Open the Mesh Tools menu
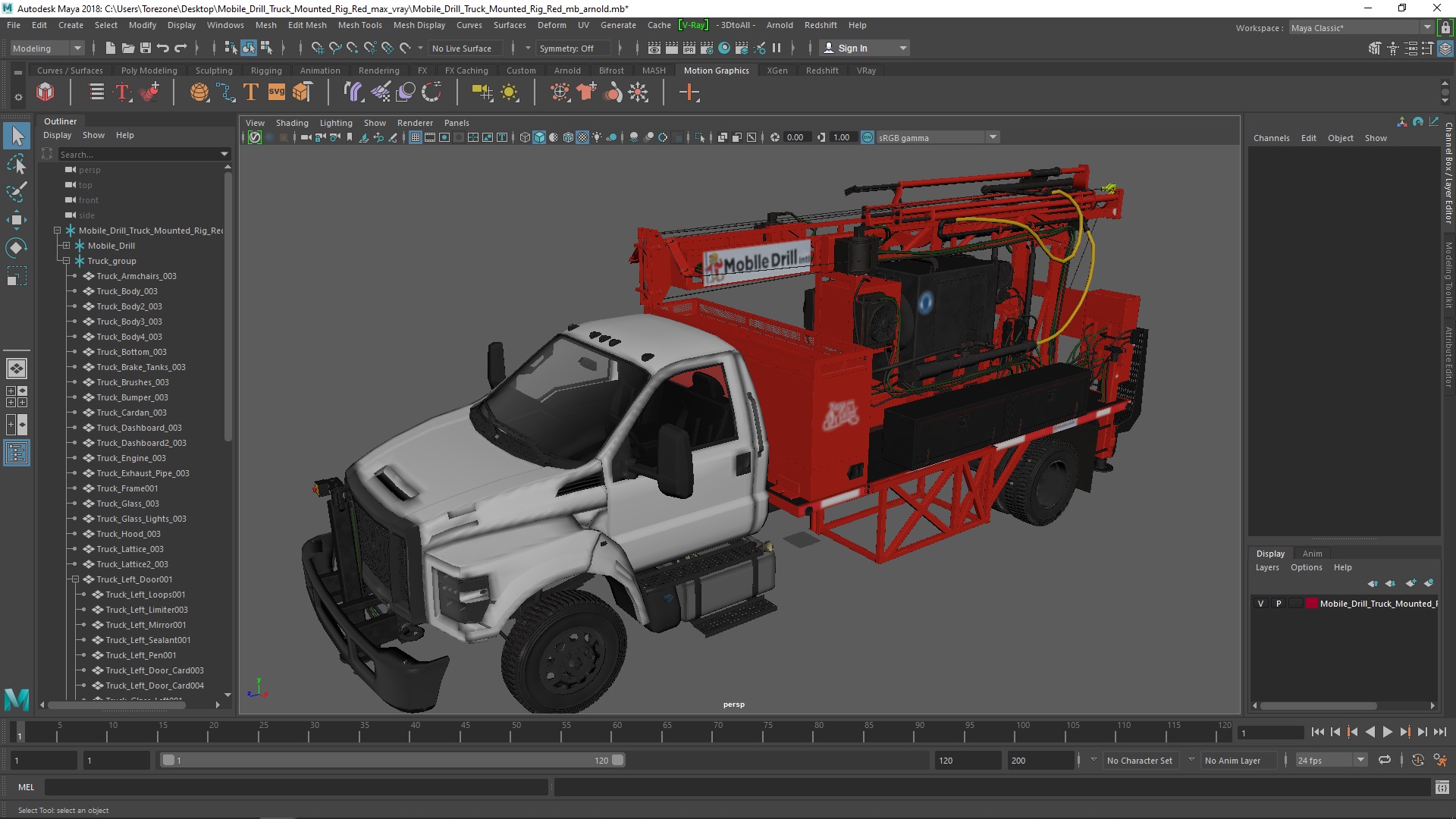Image resolution: width=1456 pixels, height=819 pixels. tap(359, 25)
